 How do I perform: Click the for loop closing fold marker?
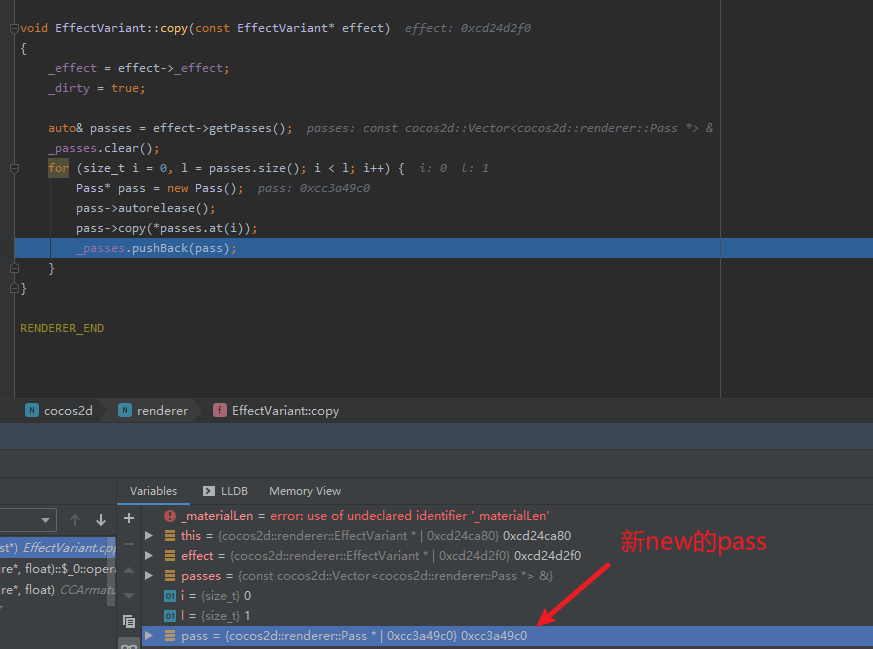coord(14,268)
